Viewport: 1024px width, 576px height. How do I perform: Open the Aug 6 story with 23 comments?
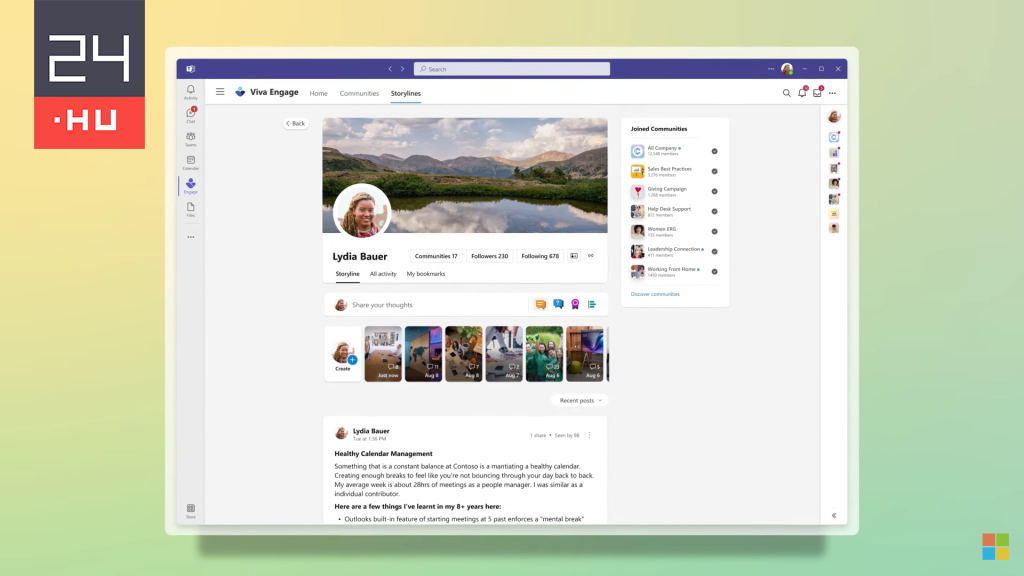tap(545, 354)
